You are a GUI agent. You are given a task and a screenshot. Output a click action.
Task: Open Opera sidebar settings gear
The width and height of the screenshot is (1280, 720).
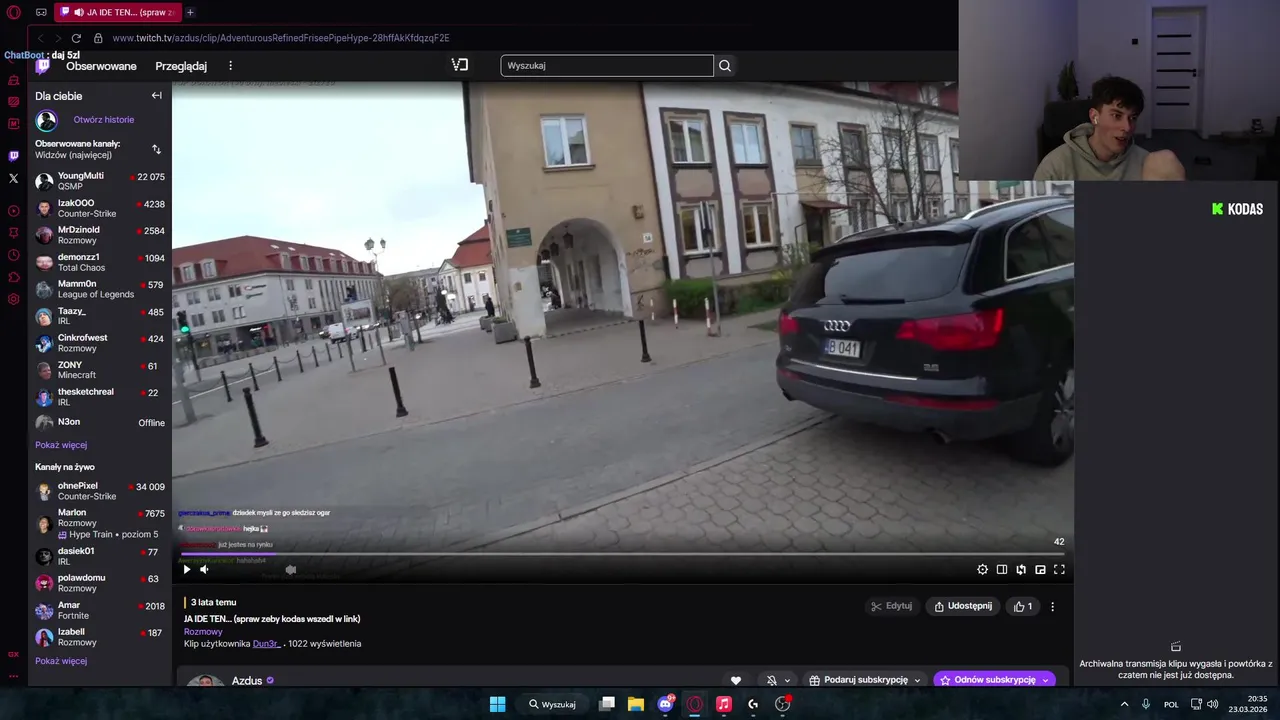pos(13,299)
